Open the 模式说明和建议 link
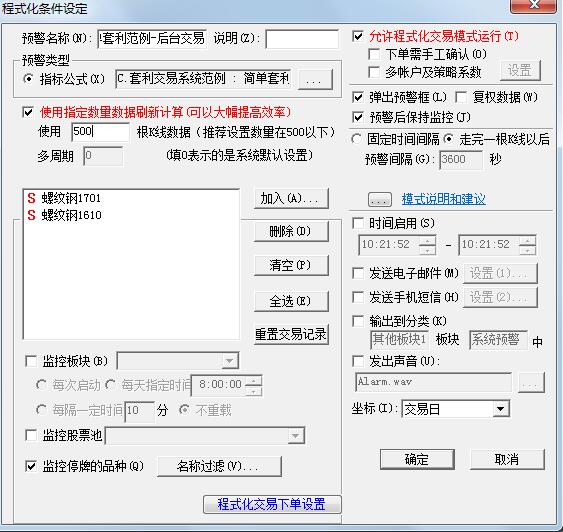563x532 pixels. pyautogui.click(x=443, y=199)
